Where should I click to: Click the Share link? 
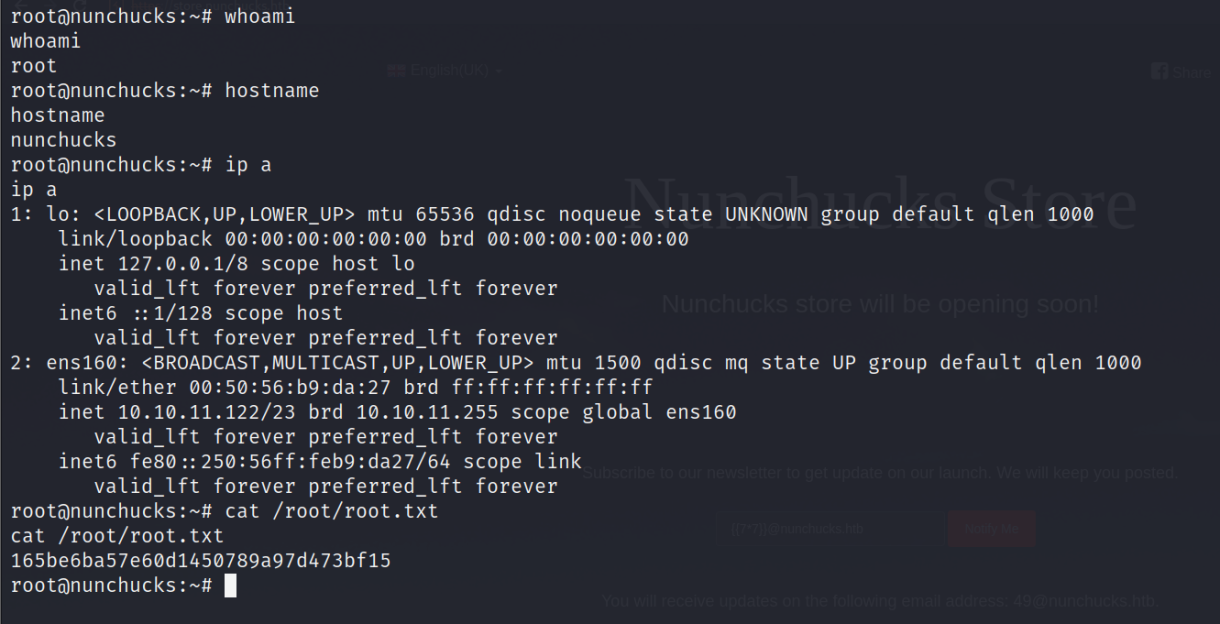point(1191,72)
